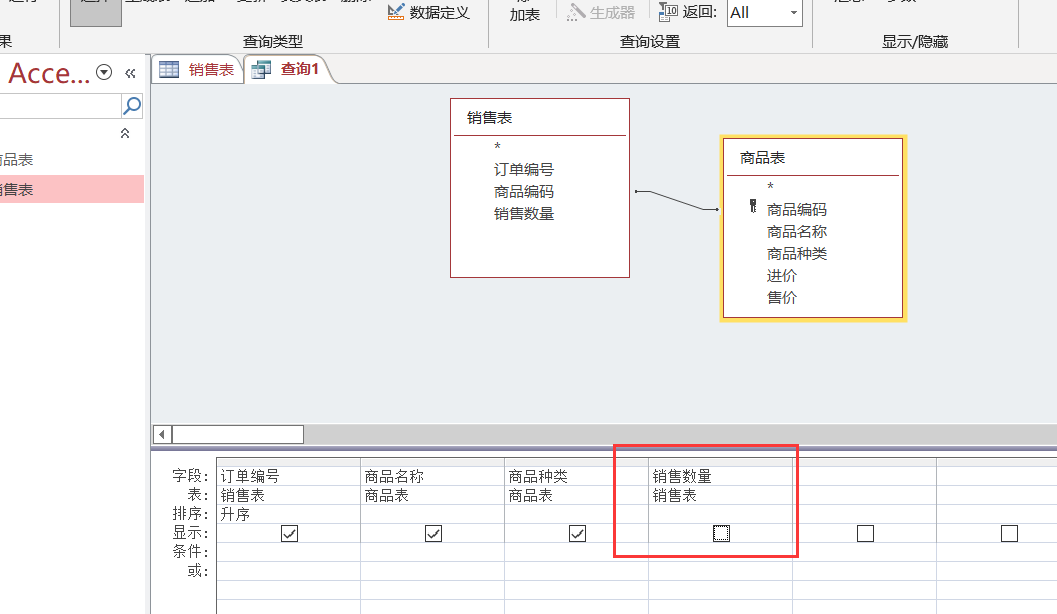Uncheck the 显示 box for 商品种类
1057x614 pixels.
(577, 534)
